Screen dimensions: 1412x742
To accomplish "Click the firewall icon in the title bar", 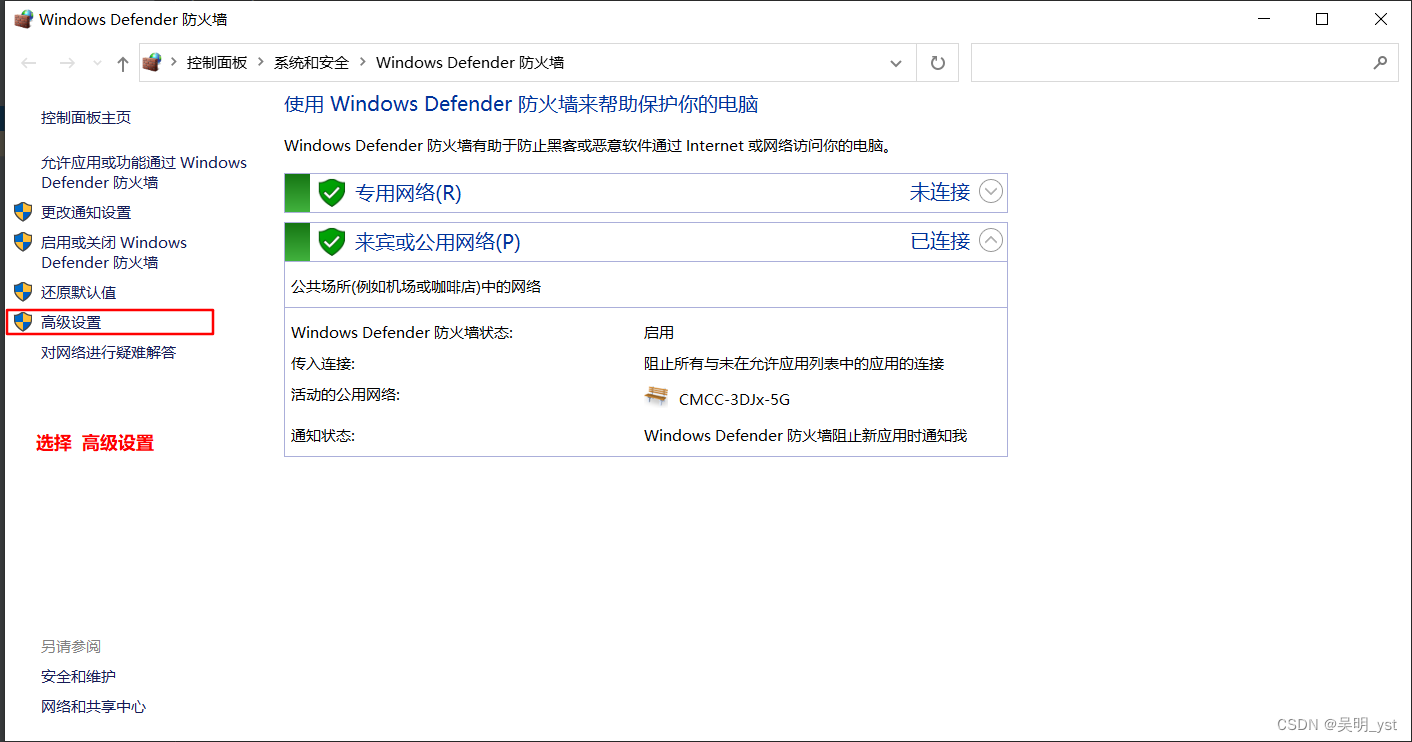I will pos(23,19).
